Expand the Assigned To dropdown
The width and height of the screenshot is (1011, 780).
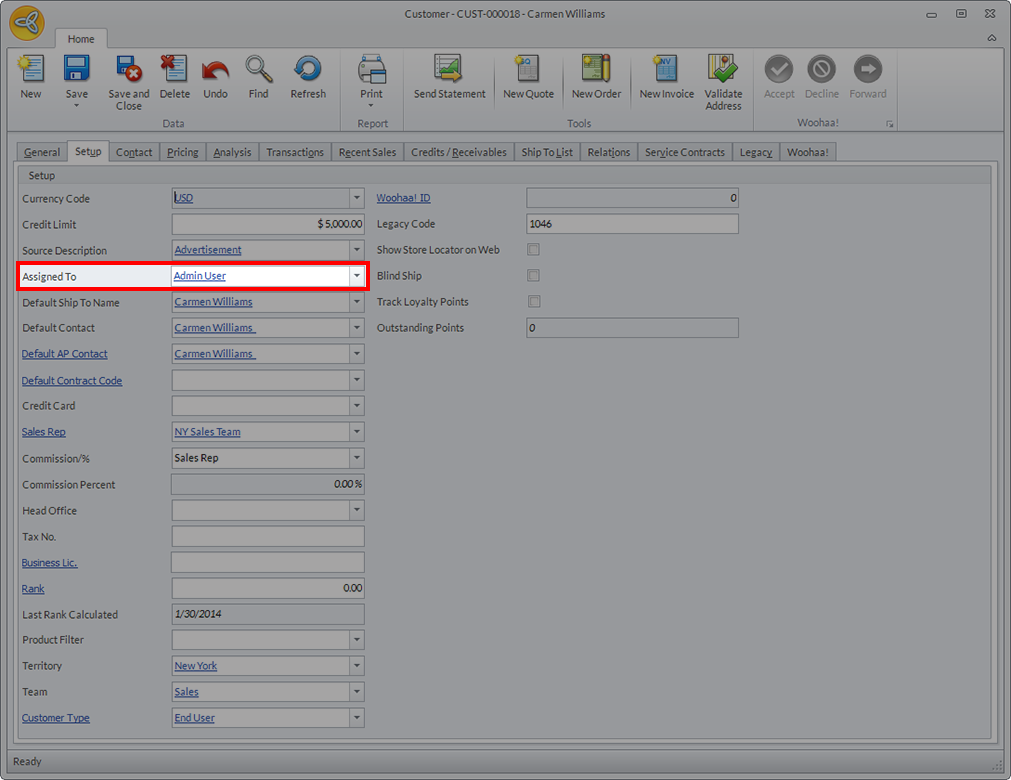click(356, 276)
